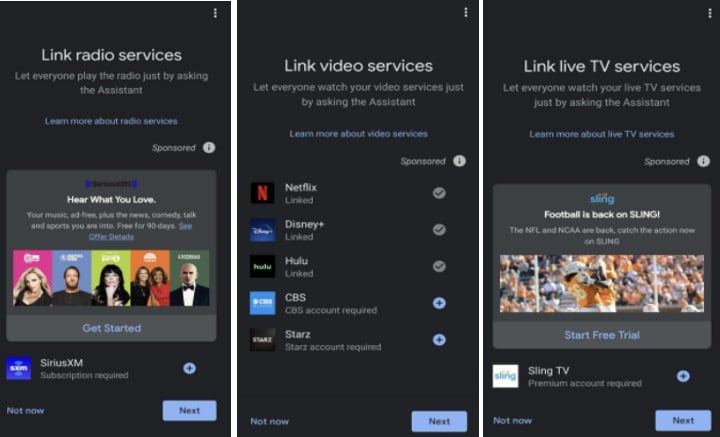The height and width of the screenshot is (437, 720).
Task: Open Learn more about live TV services link
Action: tap(602, 134)
